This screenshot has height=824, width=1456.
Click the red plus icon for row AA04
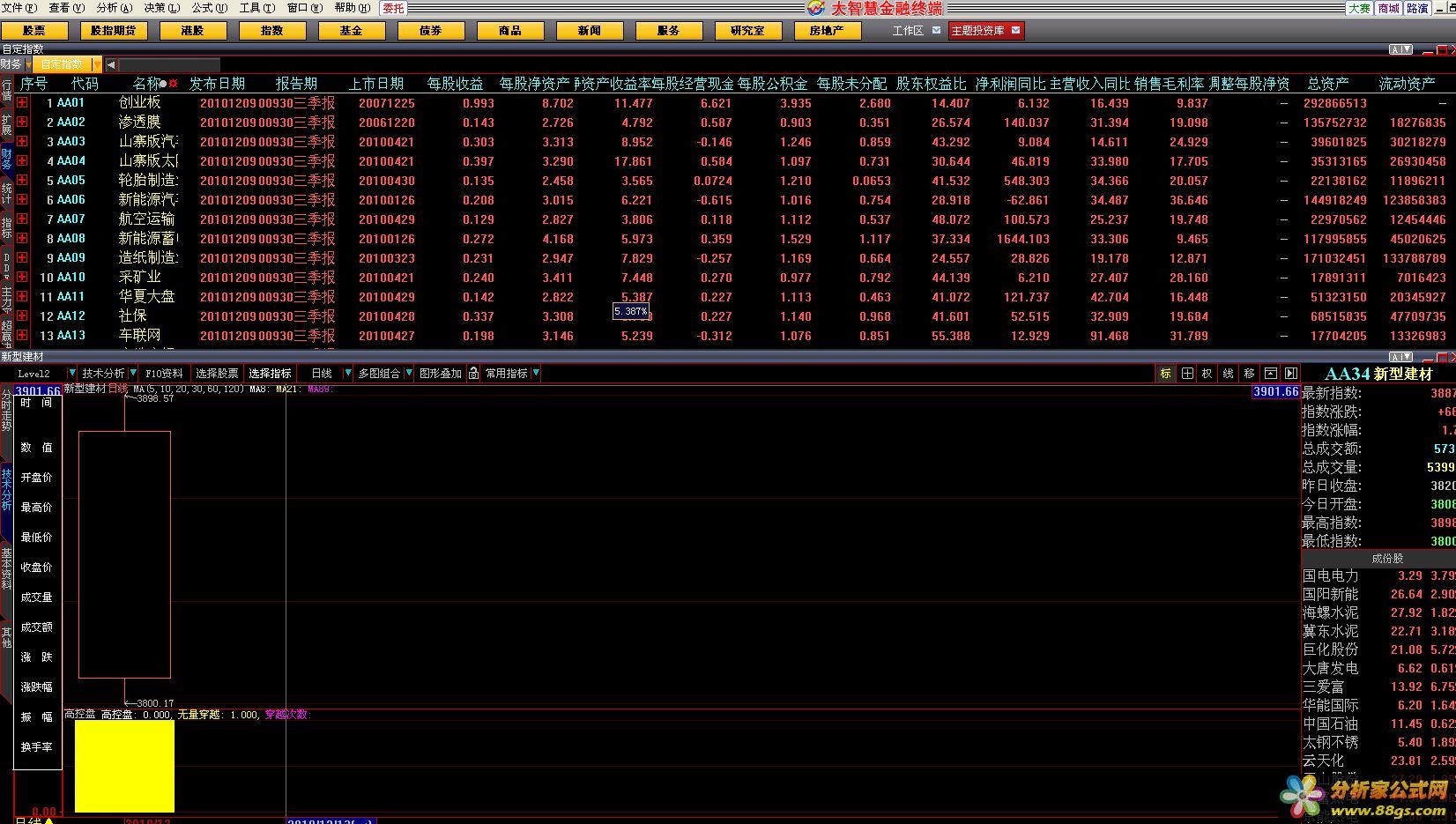click(x=22, y=161)
